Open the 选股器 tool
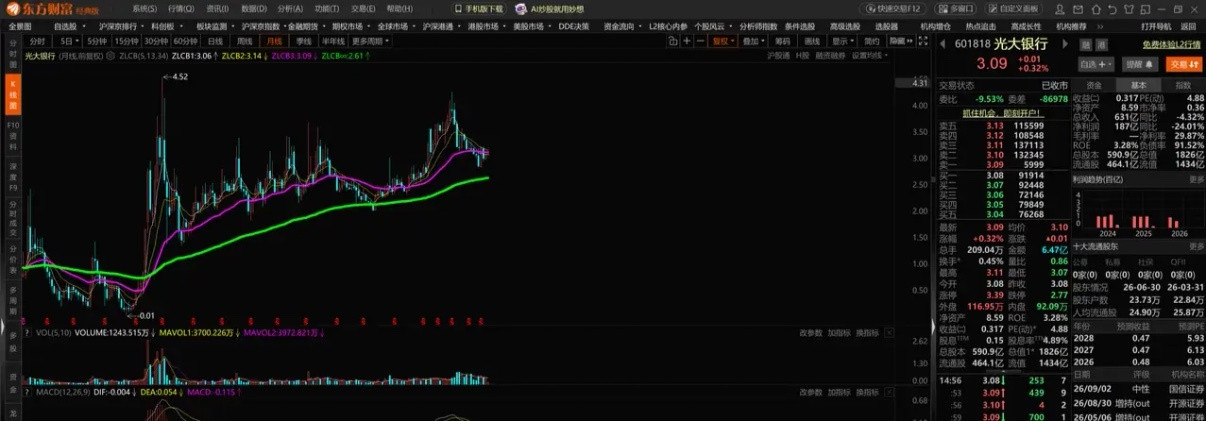 [886, 26]
